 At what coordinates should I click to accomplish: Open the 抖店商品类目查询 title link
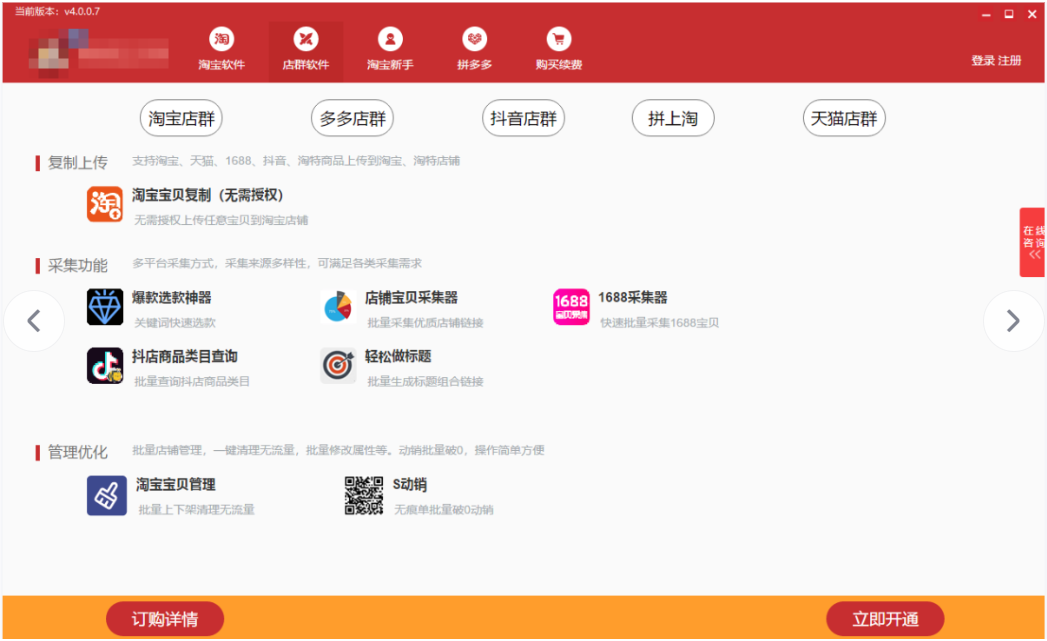coord(185,357)
